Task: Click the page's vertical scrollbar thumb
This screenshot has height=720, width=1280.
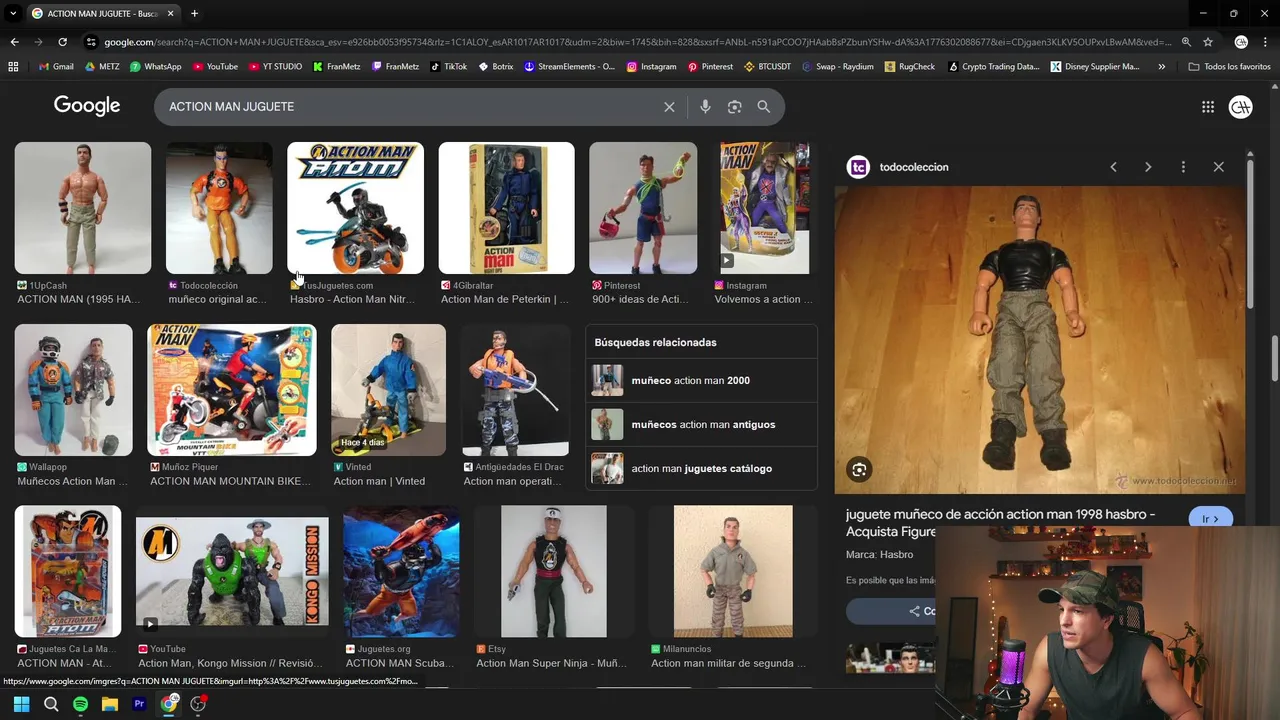Action: pos(1274,359)
